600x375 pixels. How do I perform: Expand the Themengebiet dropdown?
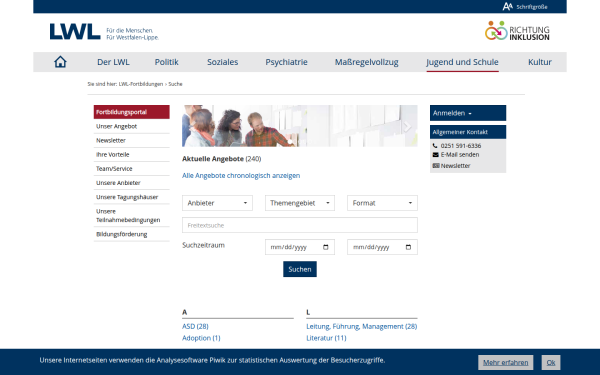pyautogui.click(x=300, y=203)
